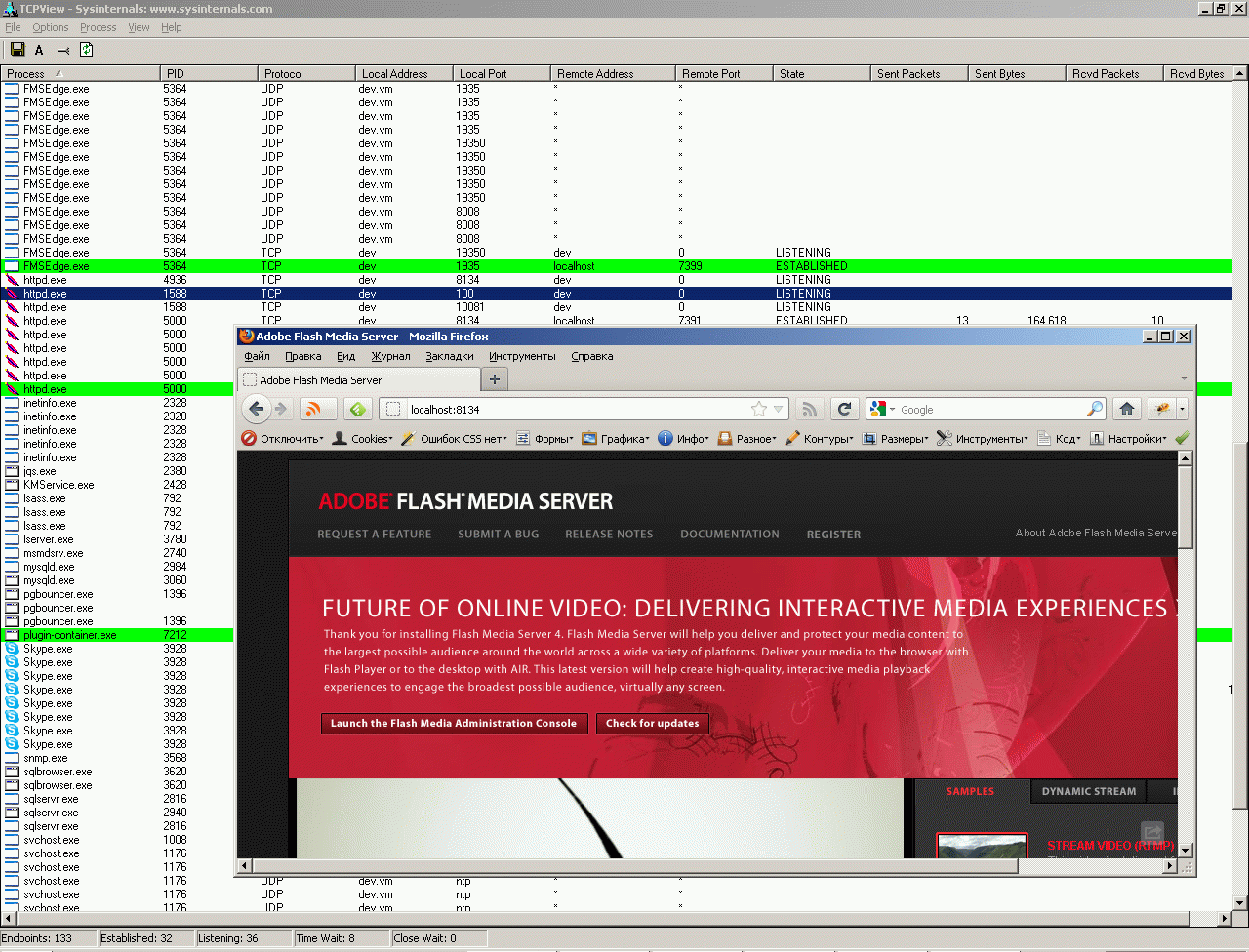Open the Код dropdown
1249x952 pixels.
tap(1059, 438)
